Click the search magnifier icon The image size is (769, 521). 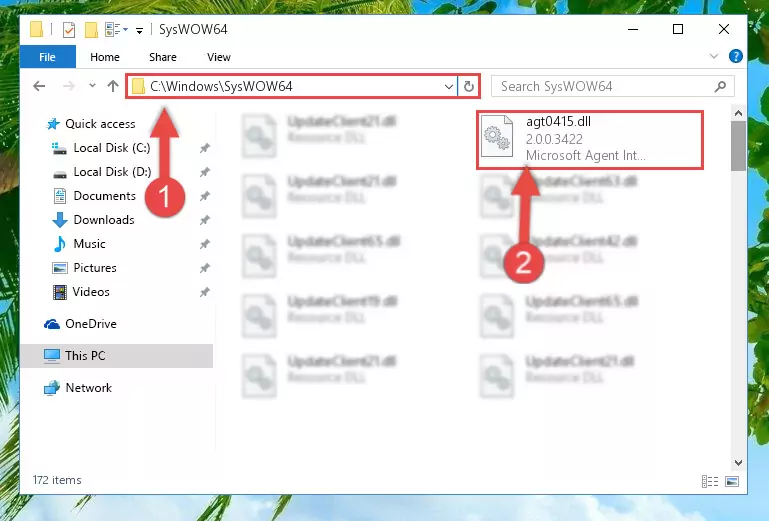click(x=720, y=87)
